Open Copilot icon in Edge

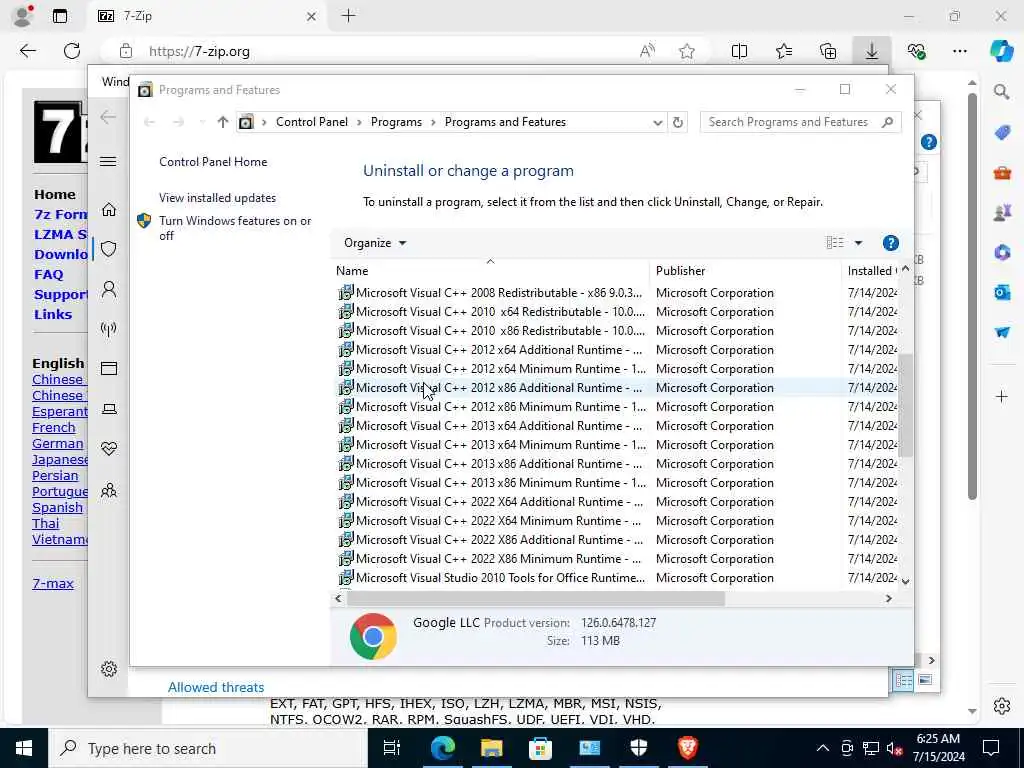[x=1001, y=51]
